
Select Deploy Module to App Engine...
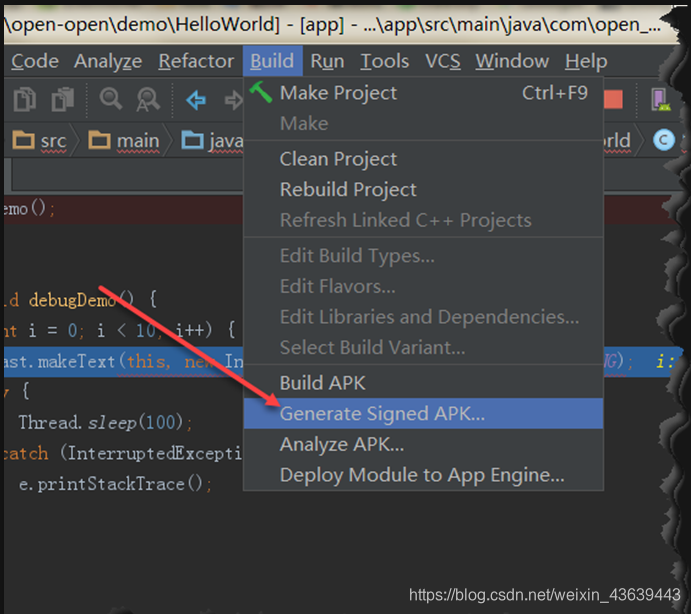click(423, 475)
